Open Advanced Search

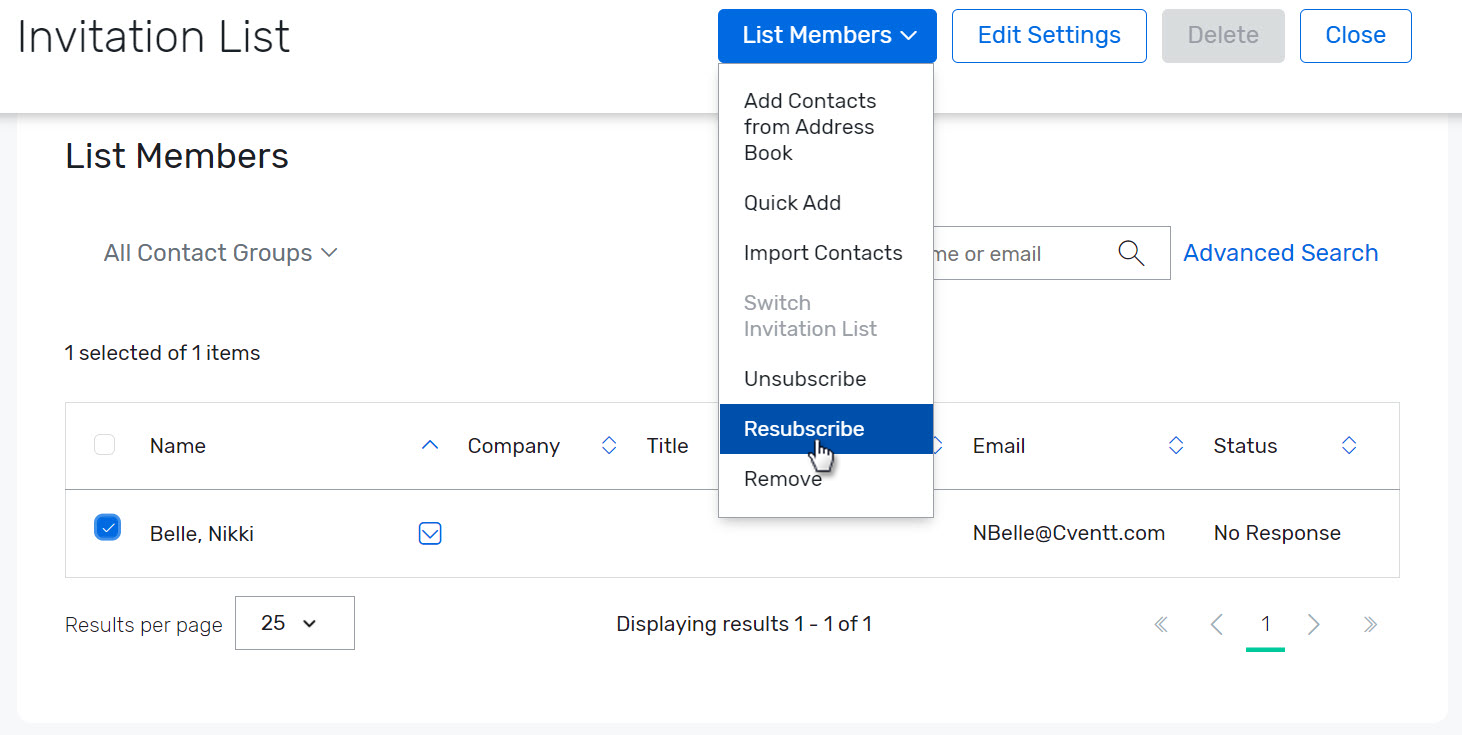point(1281,253)
